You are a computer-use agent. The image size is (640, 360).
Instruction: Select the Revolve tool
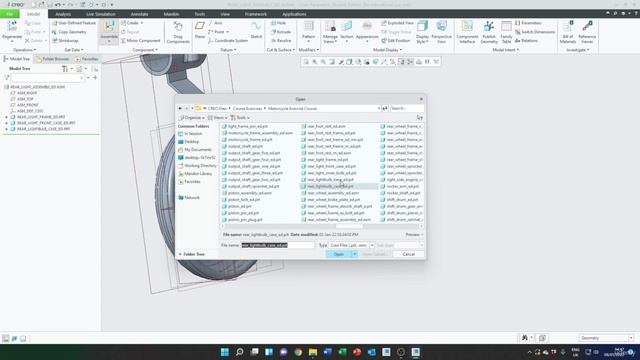point(281,41)
